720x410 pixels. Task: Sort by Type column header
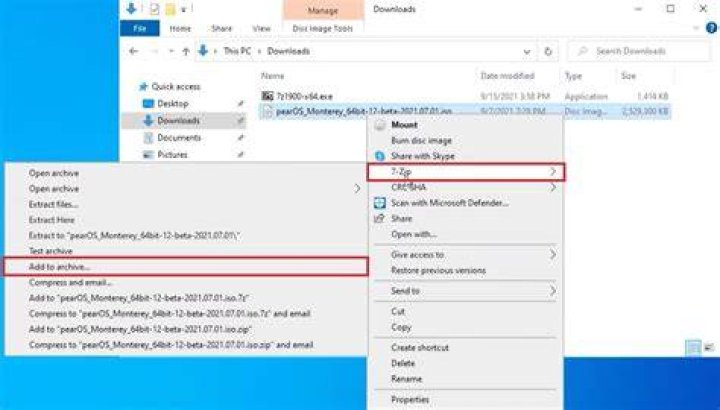pos(573,76)
